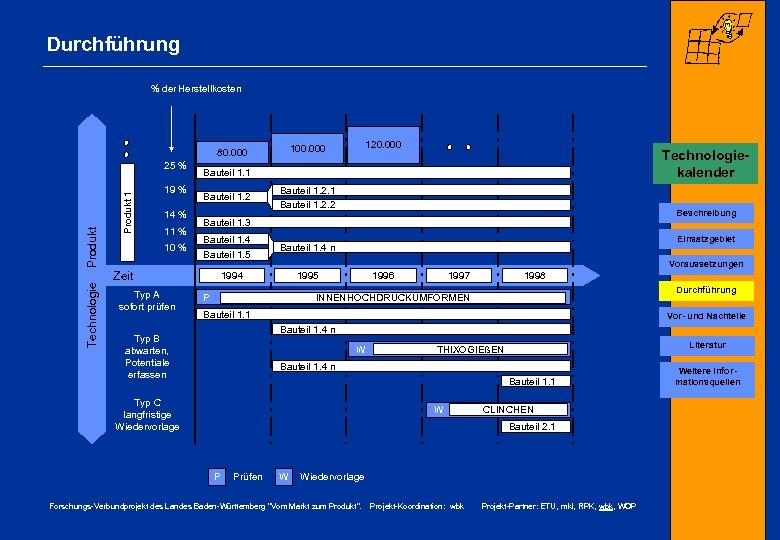The height and width of the screenshot is (540, 780).
Task: Click the green Technologiekalender title box
Action: point(705,164)
